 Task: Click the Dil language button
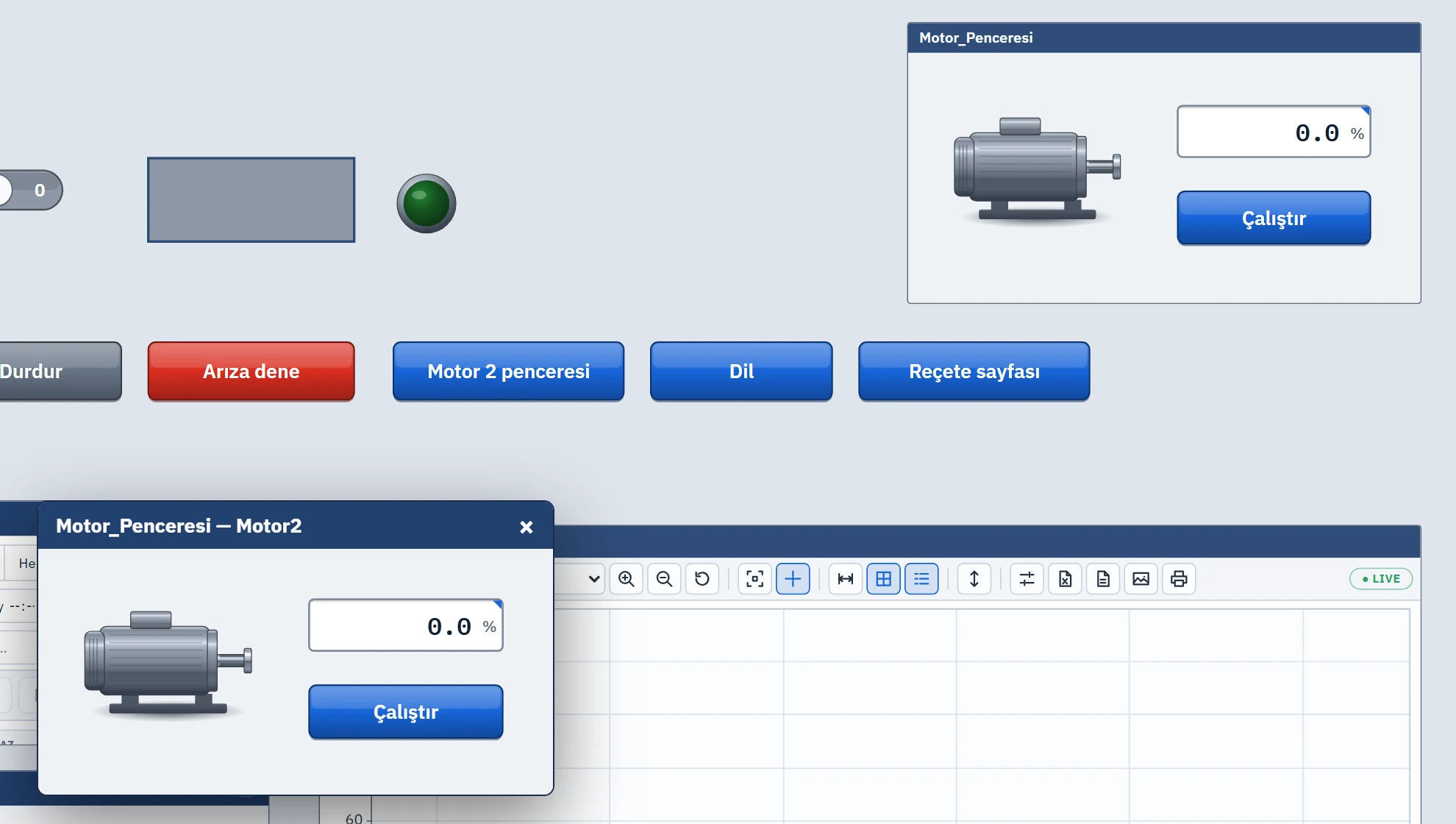(741, 372)
